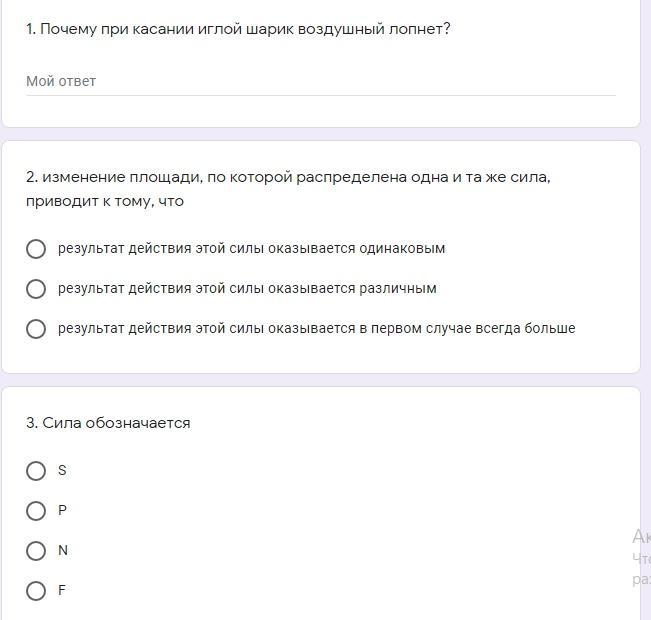Screen dimensions: 651x620
Task: Click the 'Мой ответ' answer field
Action: coord(320,81)
